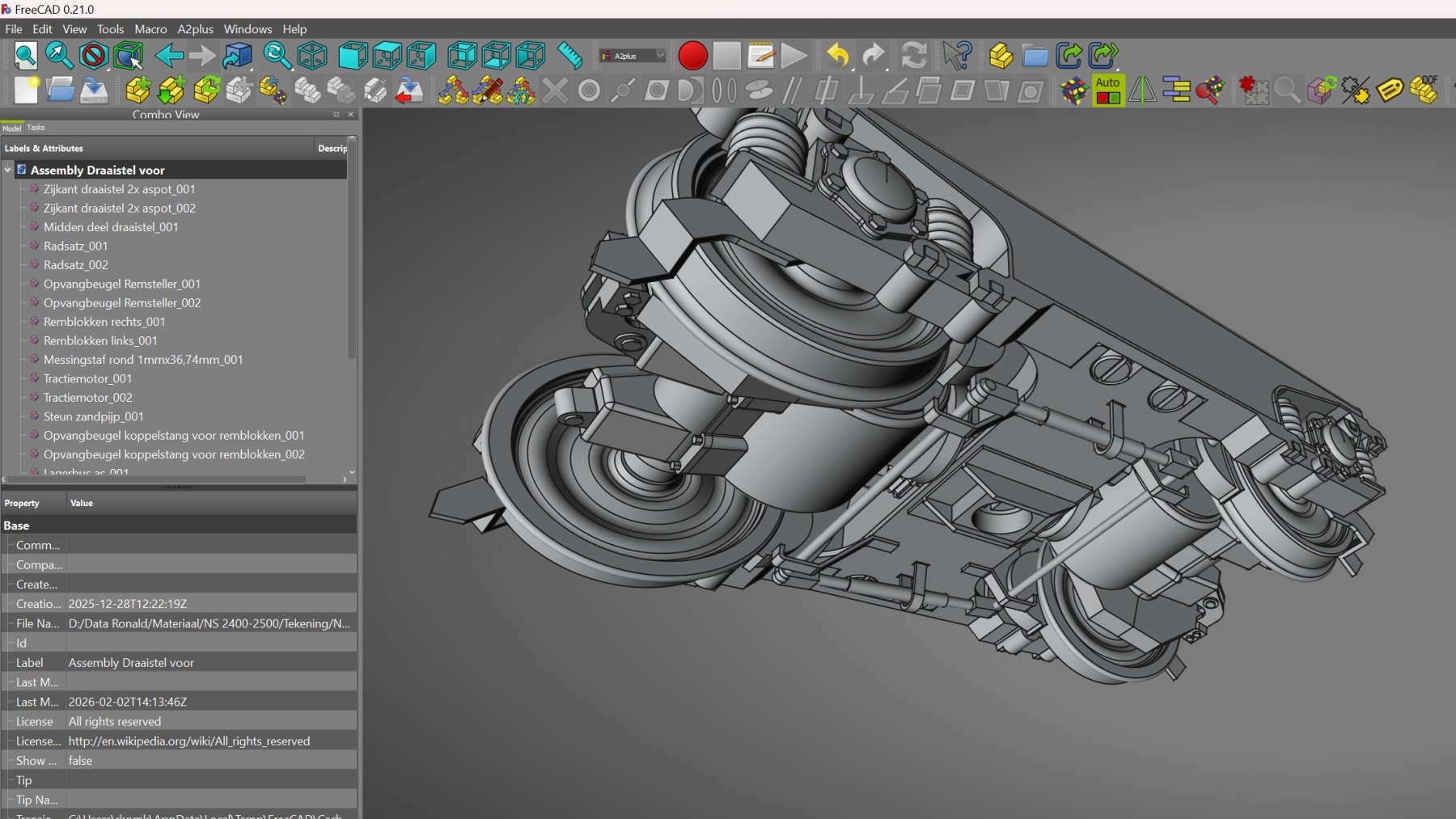
Task: Switch to the Tasks tab
Action: tap(36, 128)
